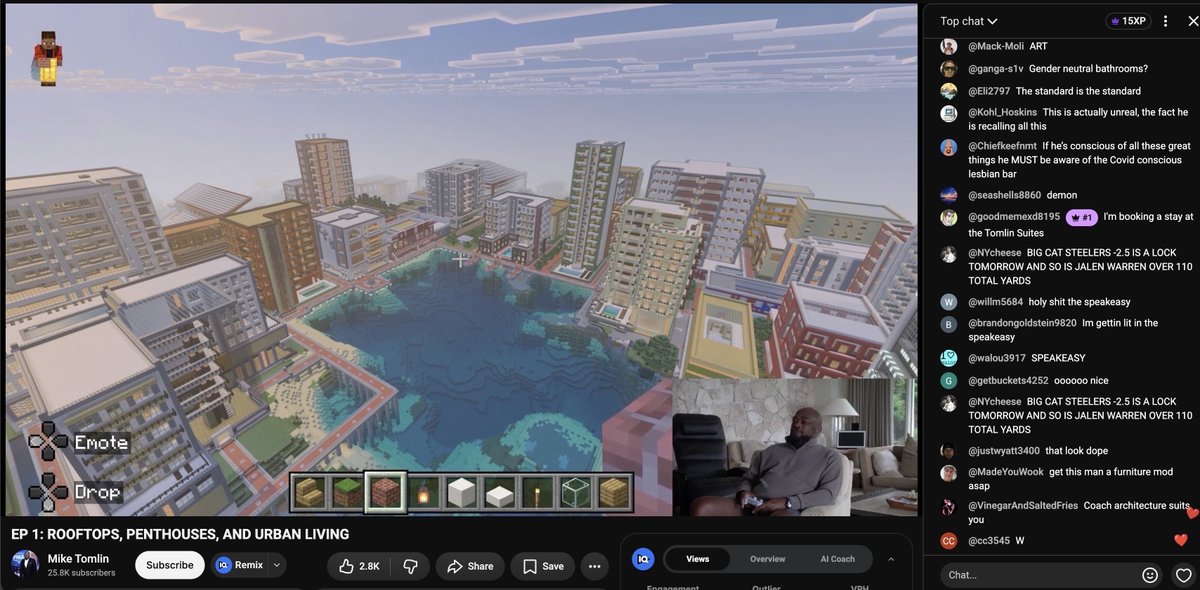The height and width of the screenshot is (590, 1200).
Task: Subscribe to Mike Tomlin's channel
Action: click(170, 565)
